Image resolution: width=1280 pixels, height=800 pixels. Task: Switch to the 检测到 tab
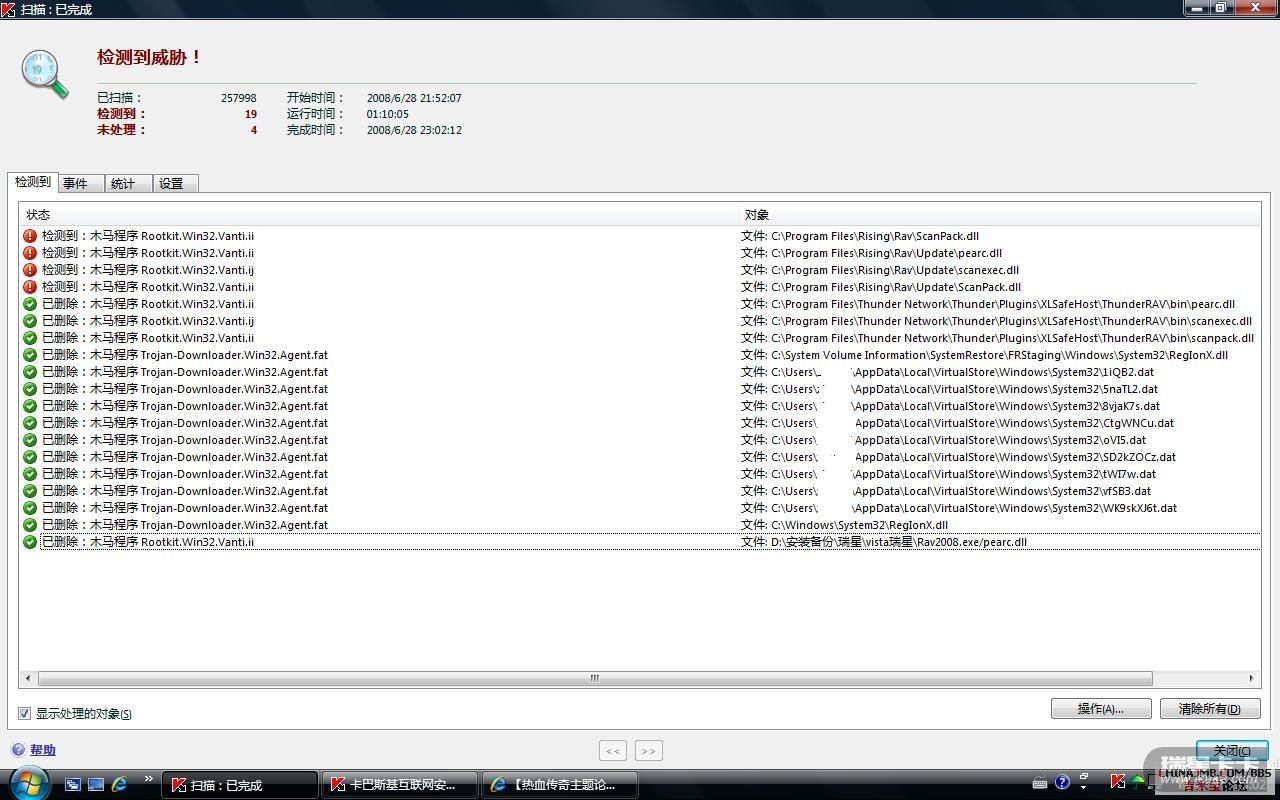32,182
